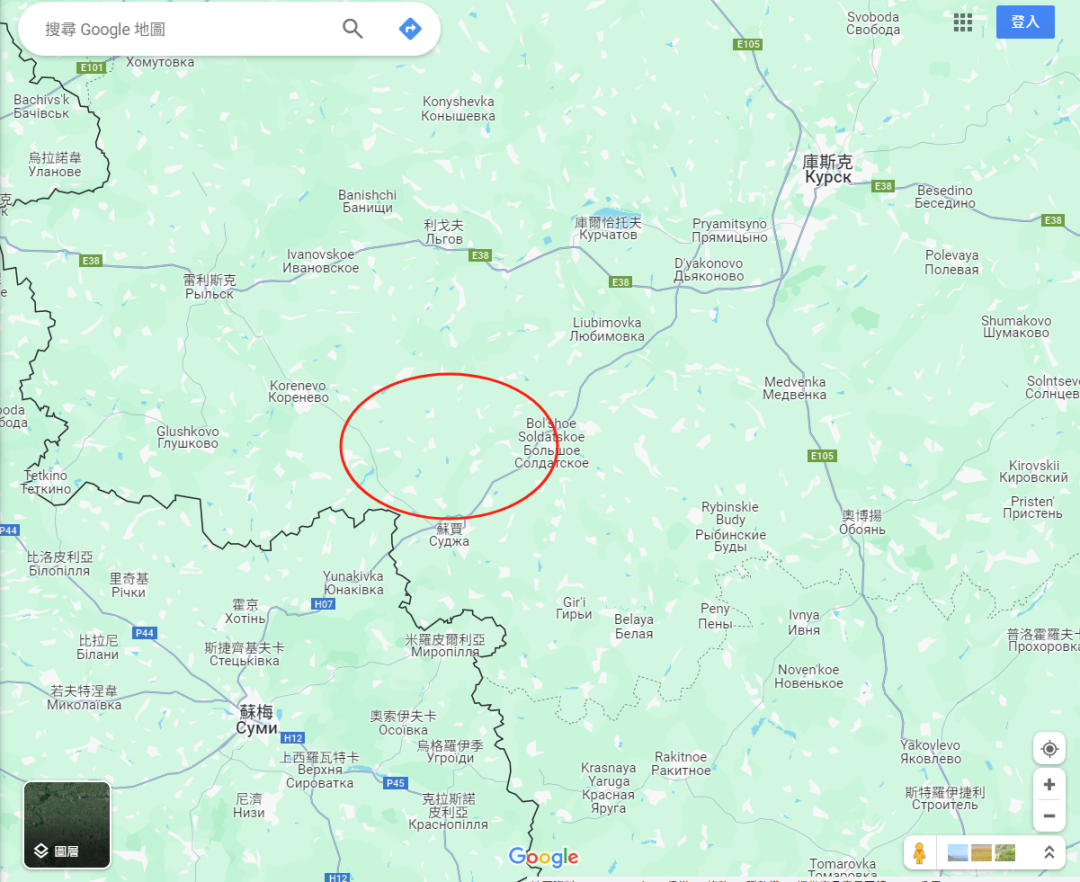Zoom out with the minus button
This screenshot has width=1080, height=882.
point(1049,816)
